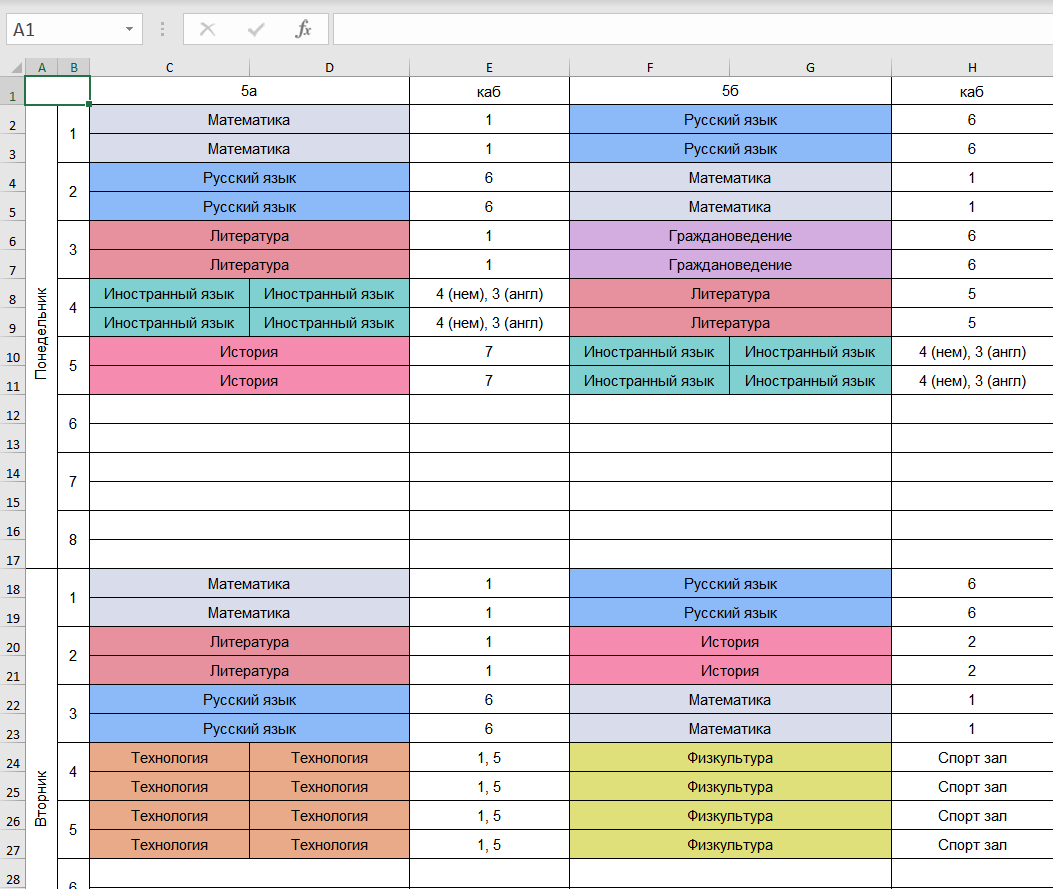The width and height of the screenshot is (1053, 889).
Task: Click '1, 5' room cell in row 24
Action: click(x=489, y=757)
